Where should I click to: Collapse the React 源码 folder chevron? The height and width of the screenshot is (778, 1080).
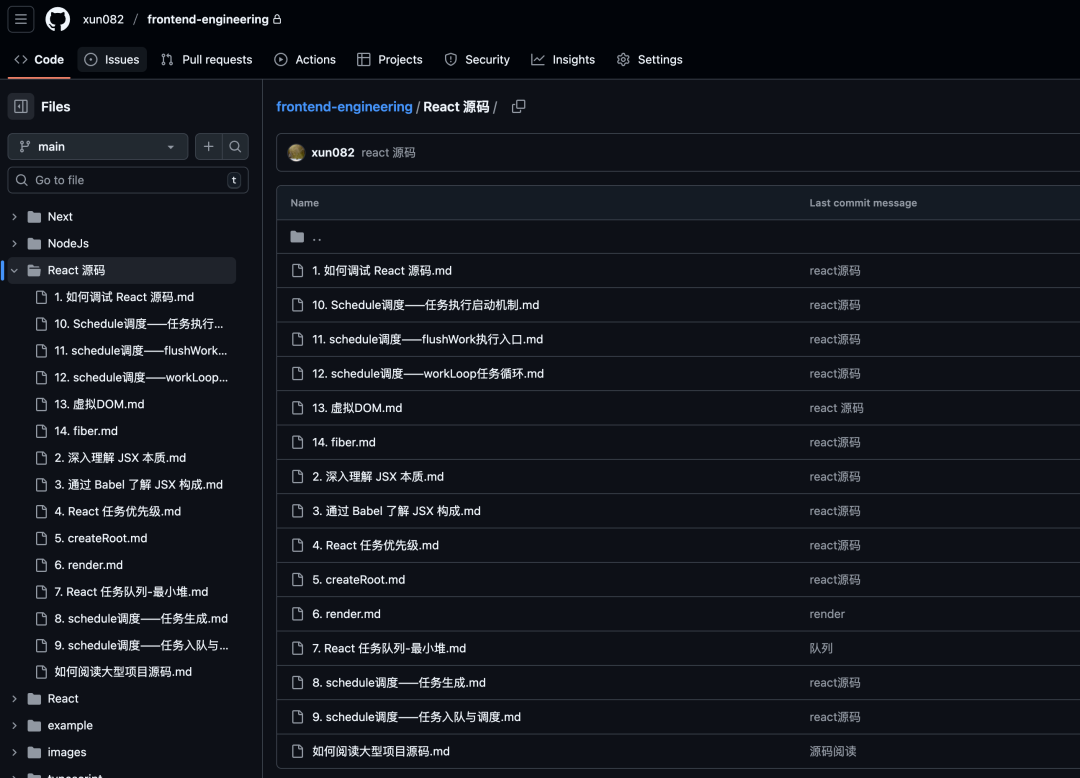[x=14, y=271]
